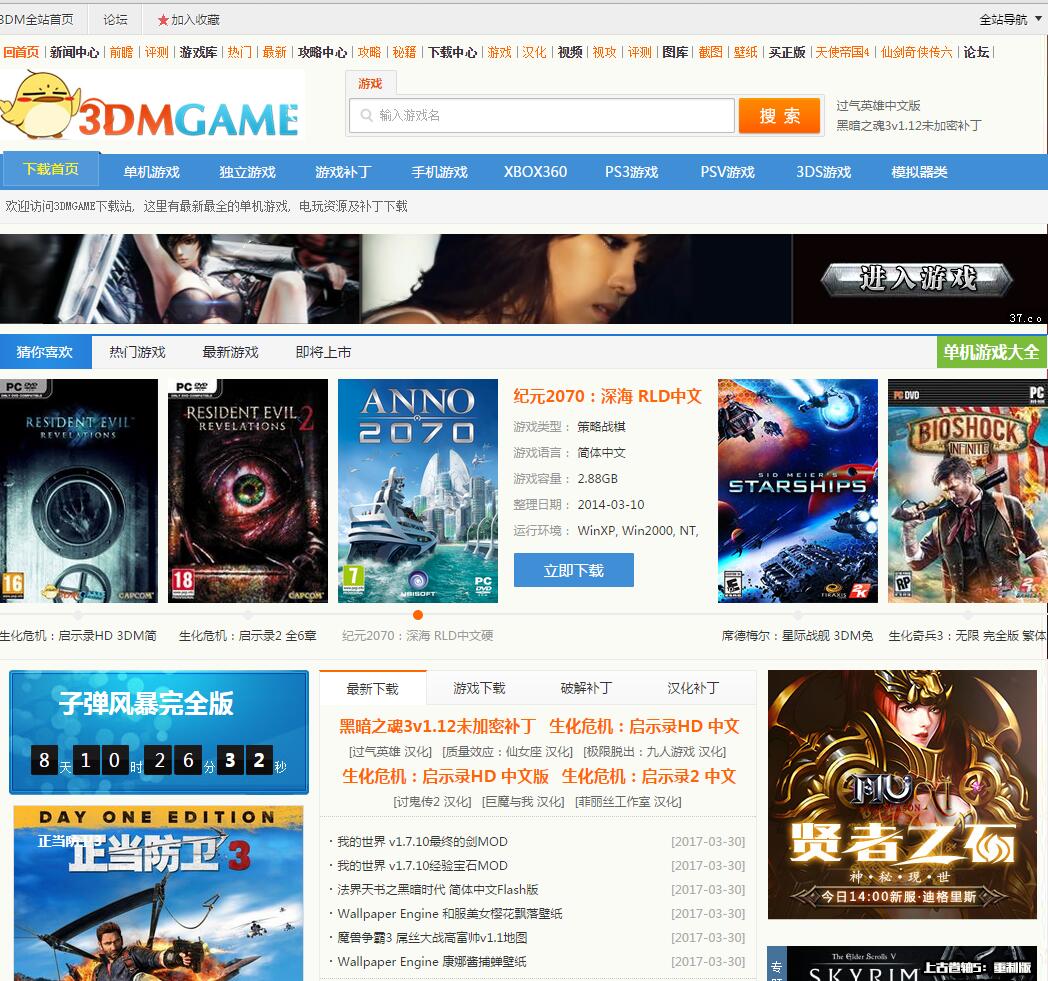Viewport: 1048px width, 981px height.
Task: Click the orange 搜索 button
Action: point(779,116)
